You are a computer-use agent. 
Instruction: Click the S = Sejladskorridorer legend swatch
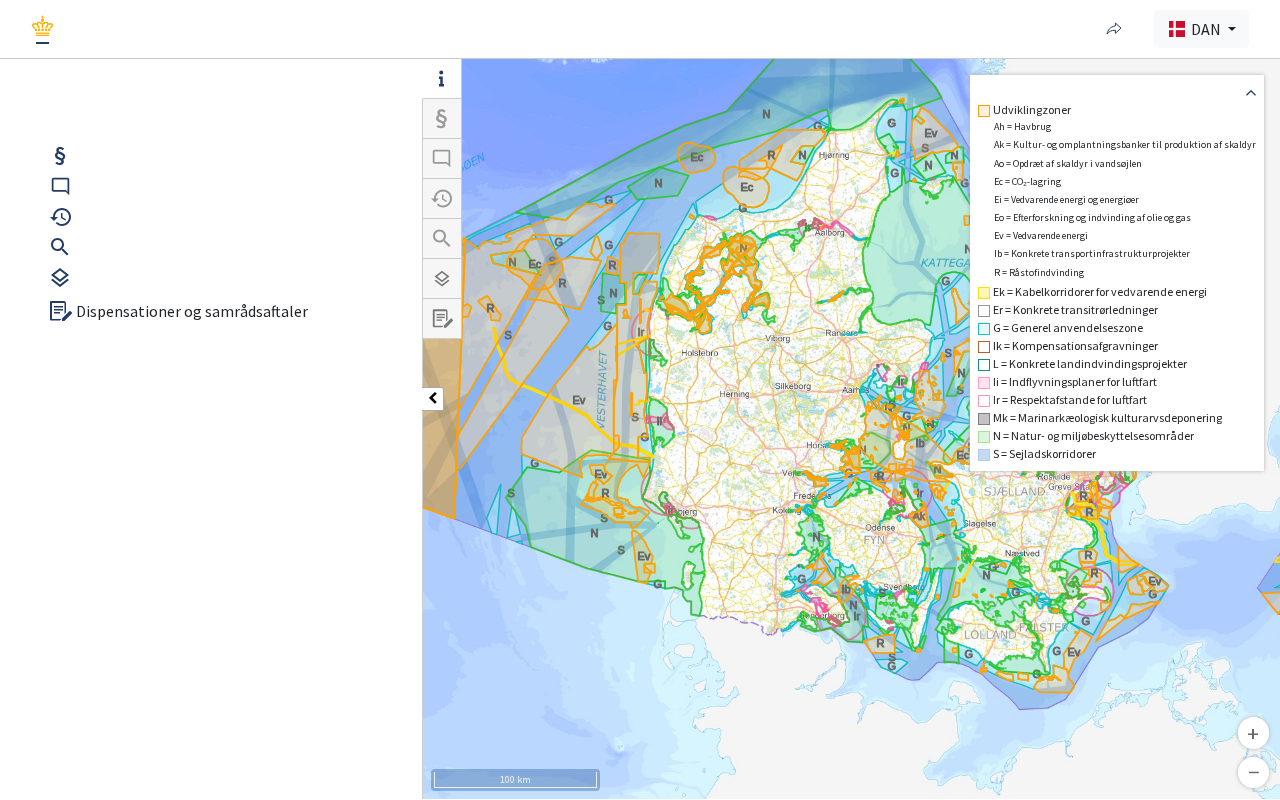(x=984, y=455)
